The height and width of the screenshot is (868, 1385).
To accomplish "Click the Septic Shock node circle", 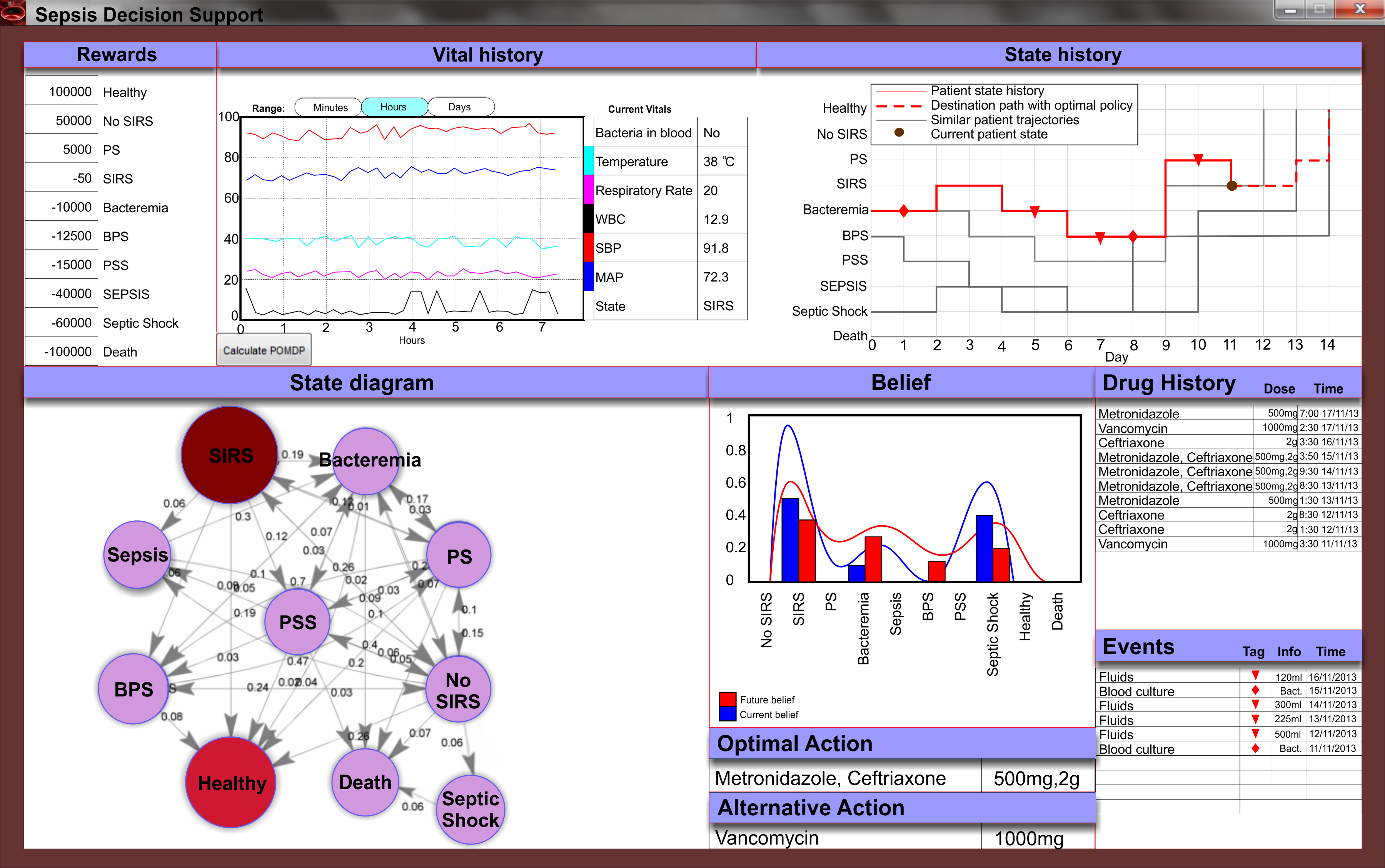I will pos(470,809).
